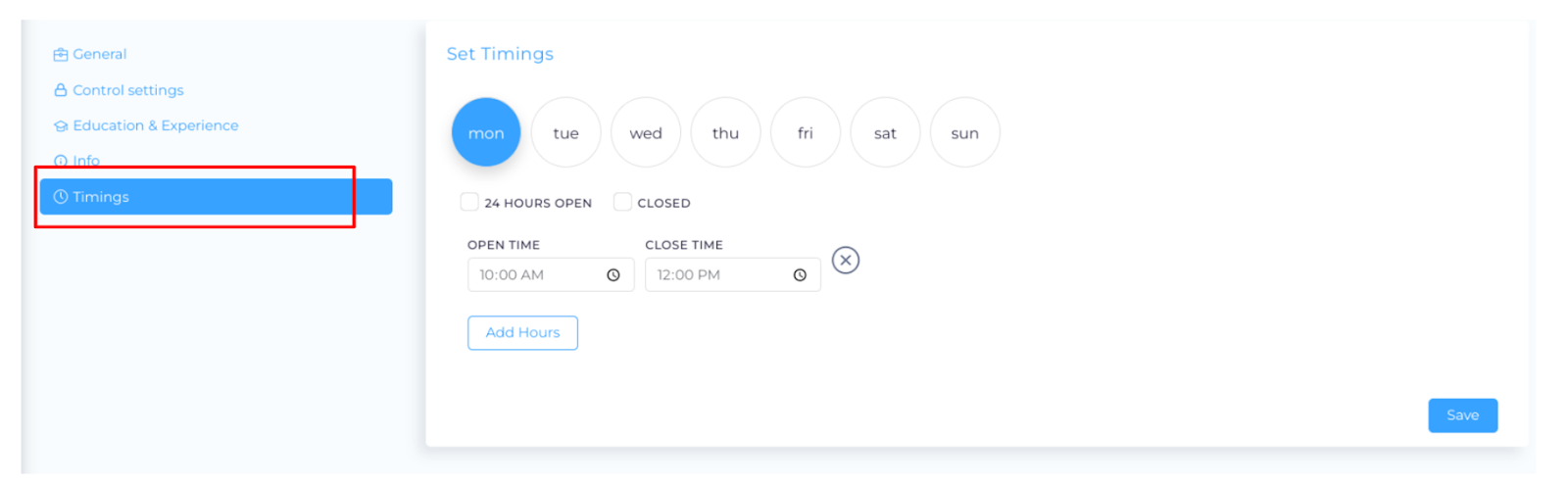Save the timings settings

pos(1462,415)
